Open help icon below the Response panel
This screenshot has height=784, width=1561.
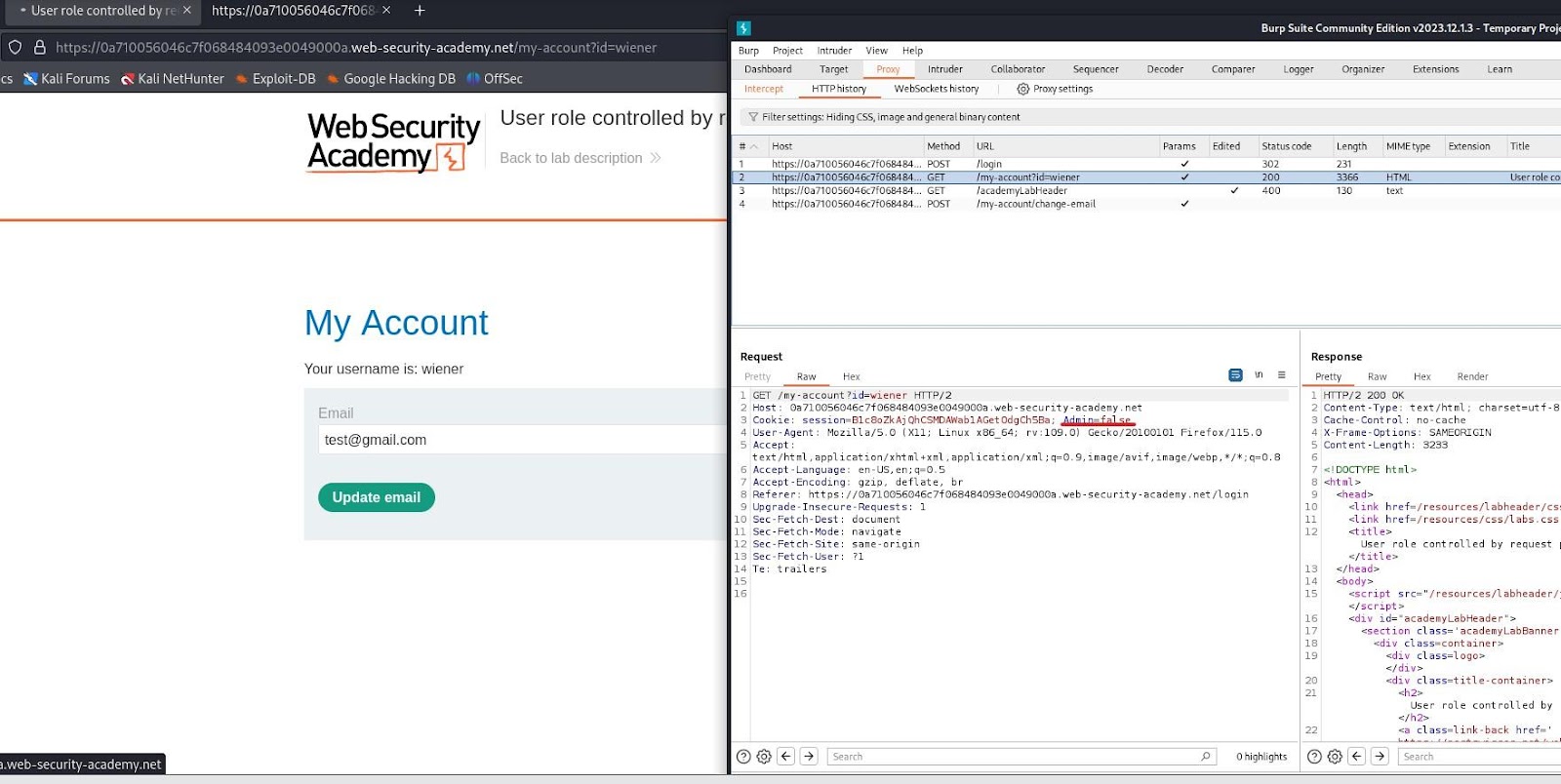(1314, 757)
